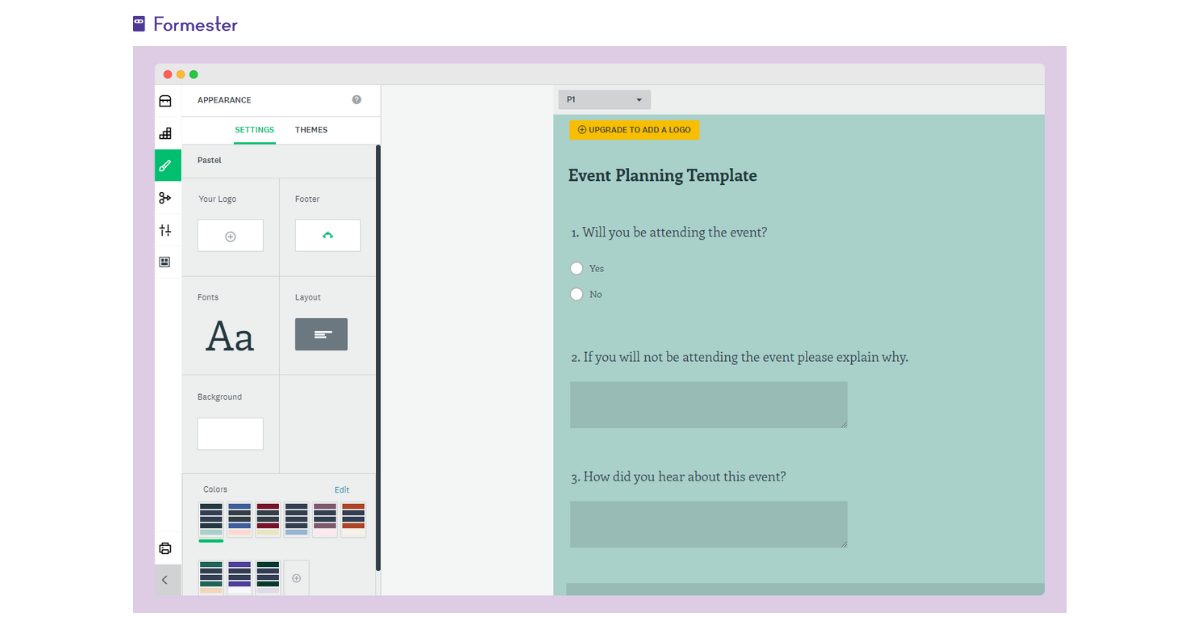Screen dimensions: 1200x630
Task: Add a new color palette with plus button
Action: (x=296, y=577)
